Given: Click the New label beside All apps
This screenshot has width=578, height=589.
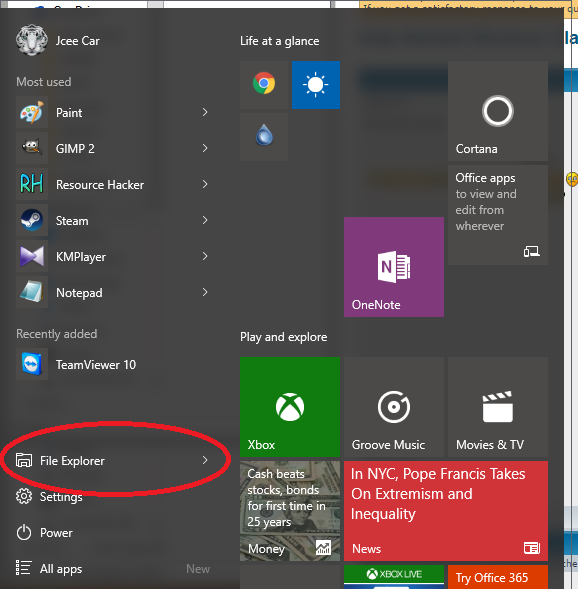Looking at the screenshot, I should point(198,569).
